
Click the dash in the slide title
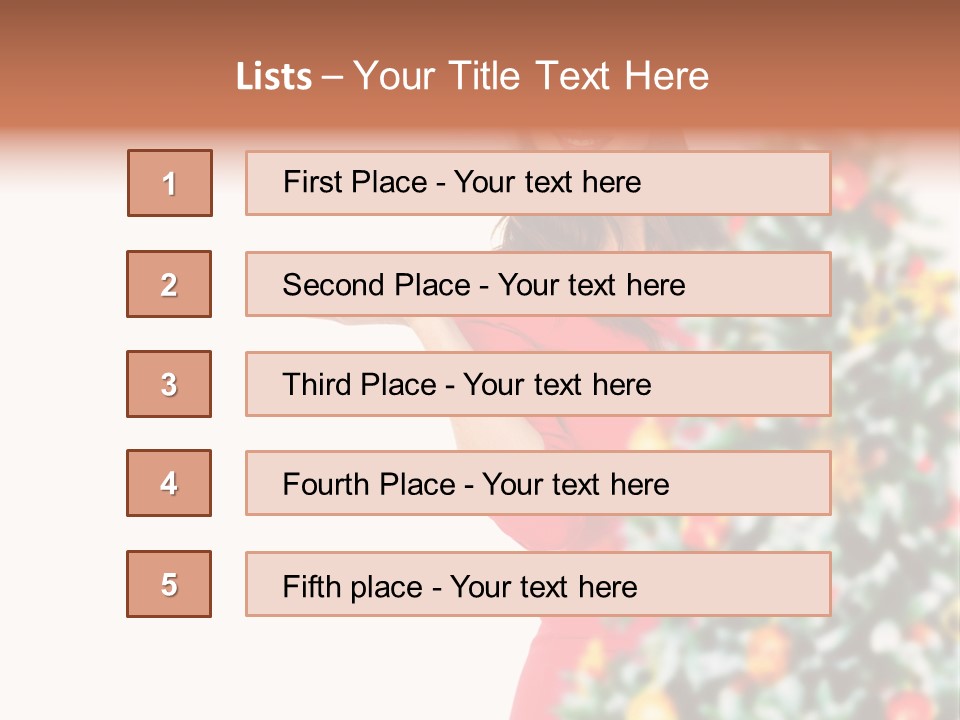333,77
